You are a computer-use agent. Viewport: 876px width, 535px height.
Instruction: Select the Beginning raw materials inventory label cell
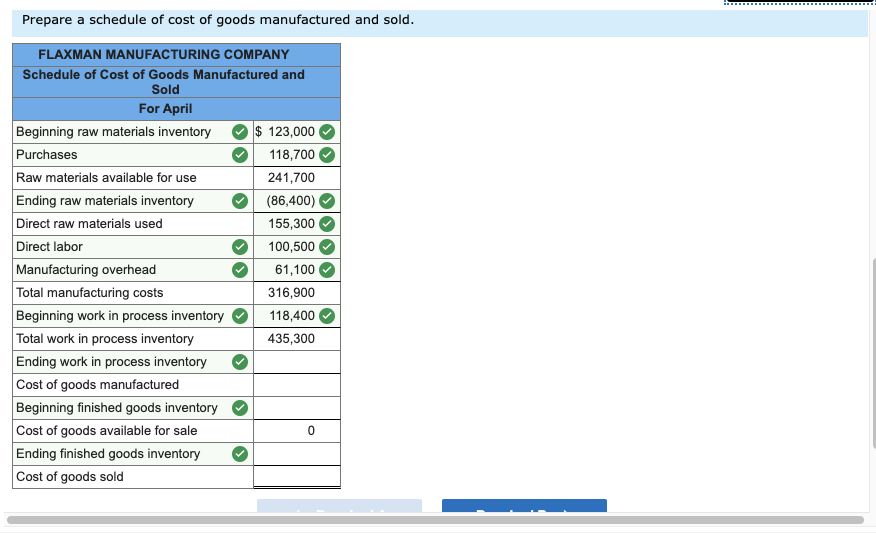pyautogui.click(x=133, y=132)
